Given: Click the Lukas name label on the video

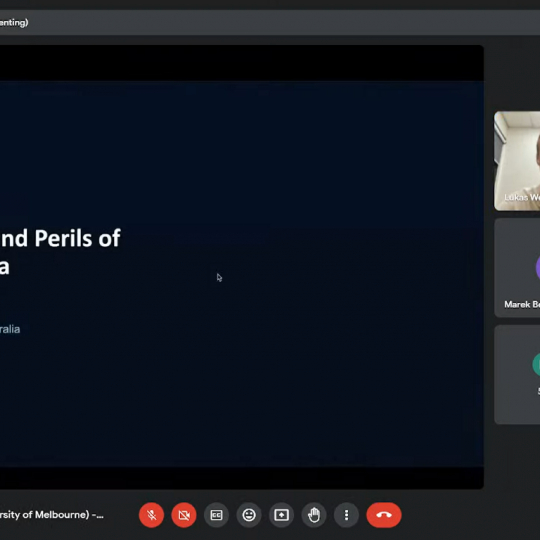Looking at the screenshot, I should point(522,197).
